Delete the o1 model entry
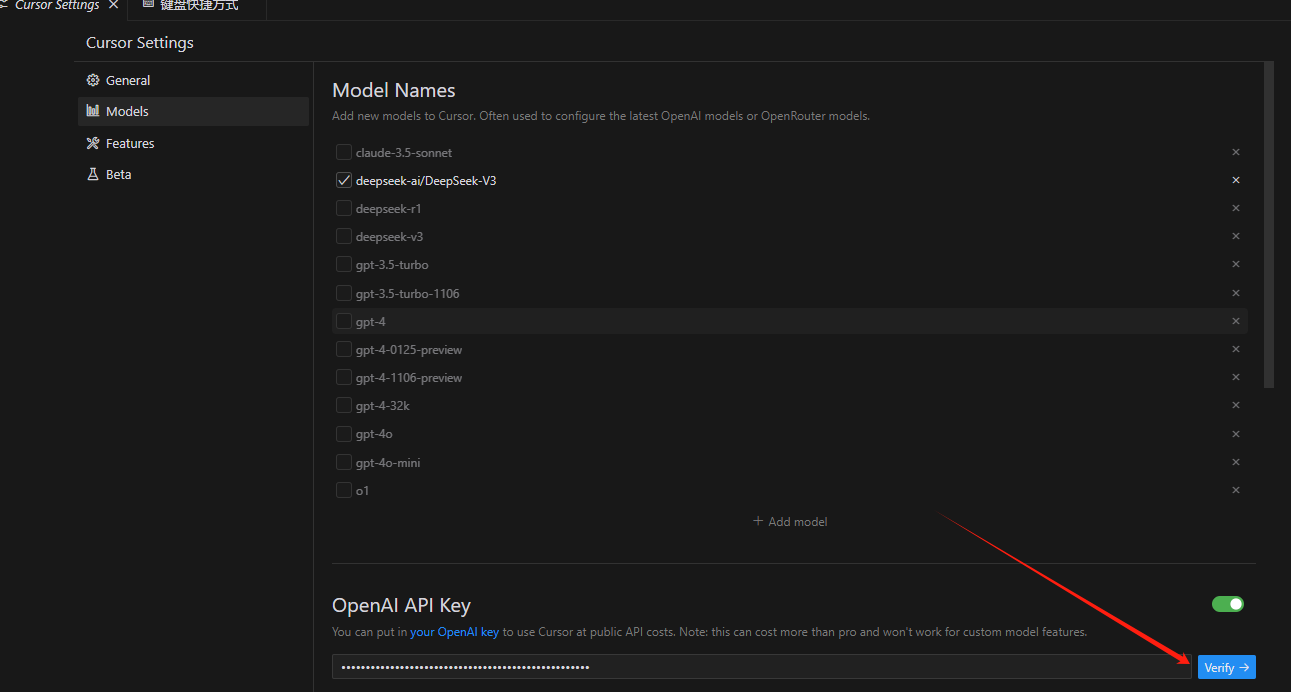1291x692 pixels. (x=1236, y=491)
